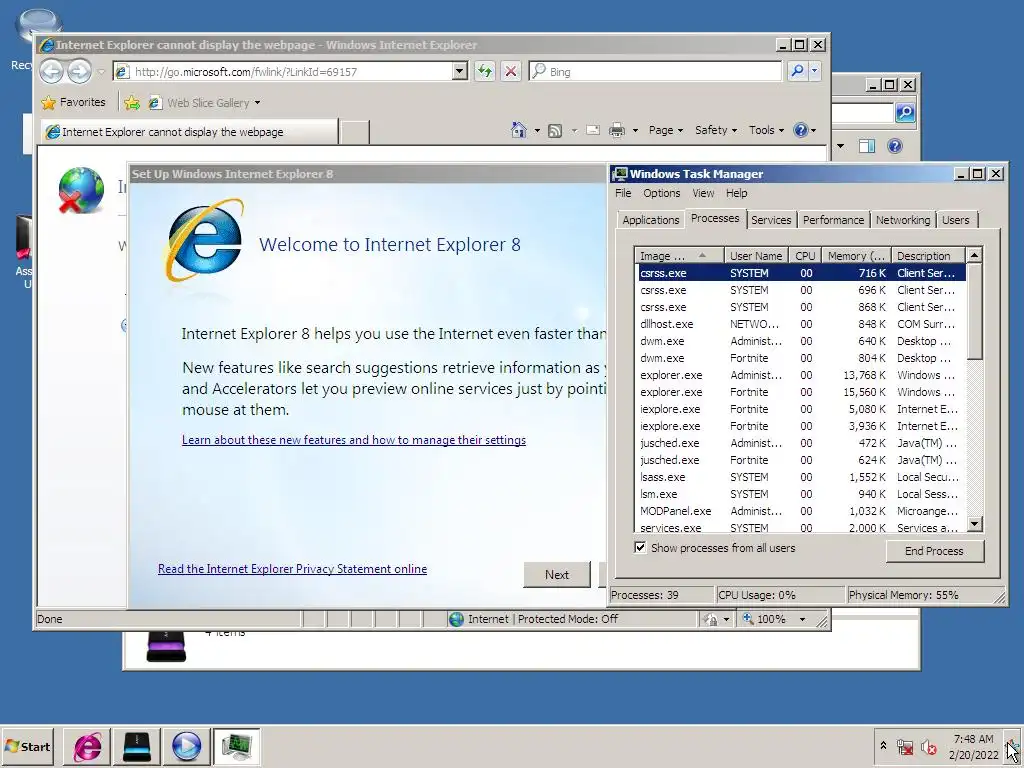
Task: Click the Bing search magnifier button
Action: pos(797,71)
